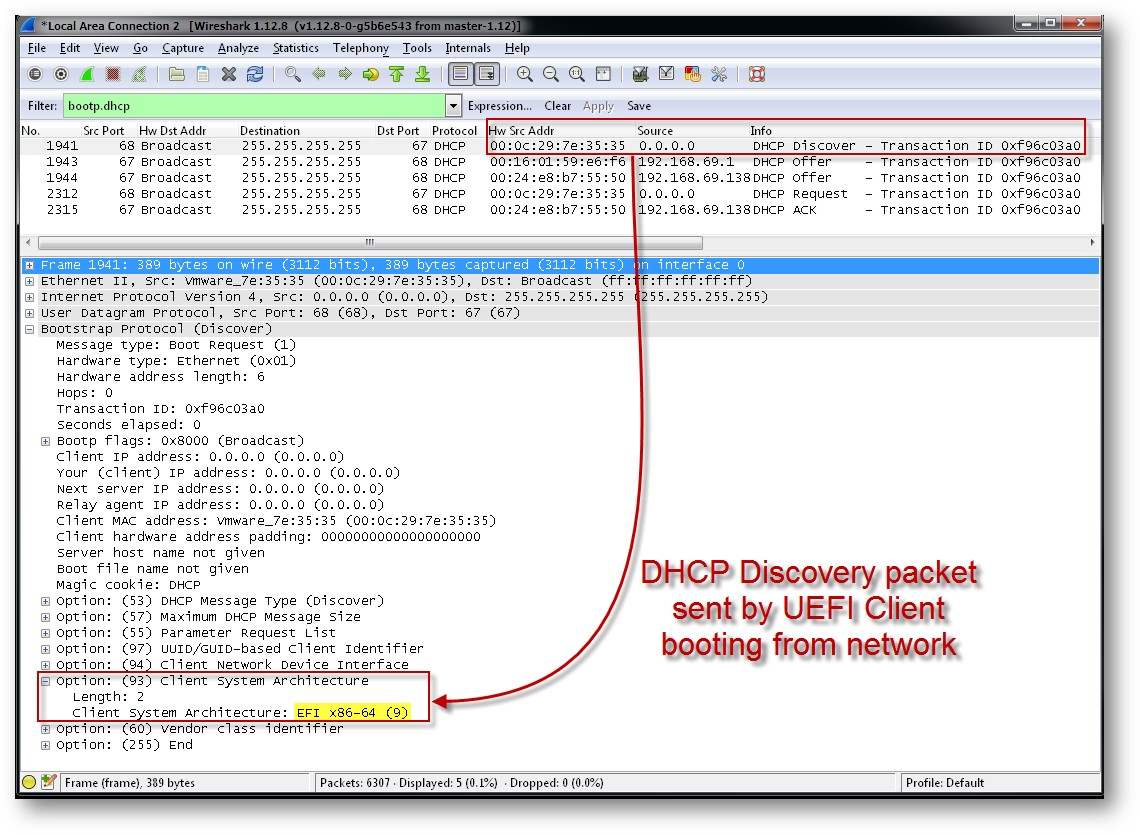Select the DHCP ACK packet row
Viewport: 1140px width, 835px height.
tap(300, 209)
